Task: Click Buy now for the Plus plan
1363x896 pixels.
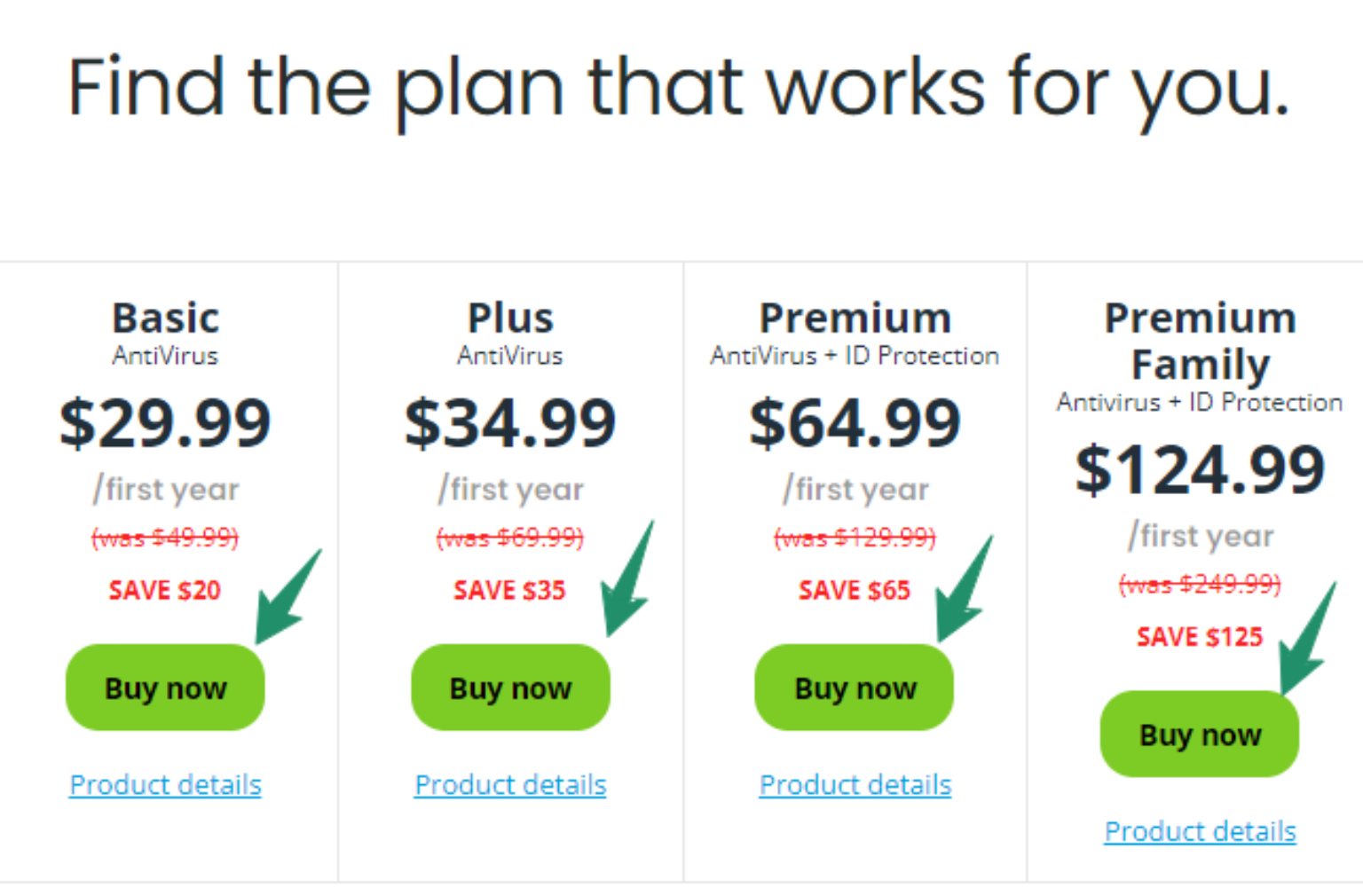Action: pyautogui.click(x=509, y=688)
